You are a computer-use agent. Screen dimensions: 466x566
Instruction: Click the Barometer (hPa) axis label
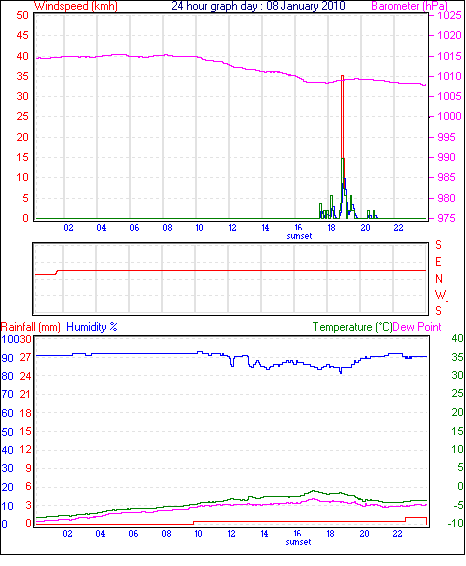coord(410,6)
